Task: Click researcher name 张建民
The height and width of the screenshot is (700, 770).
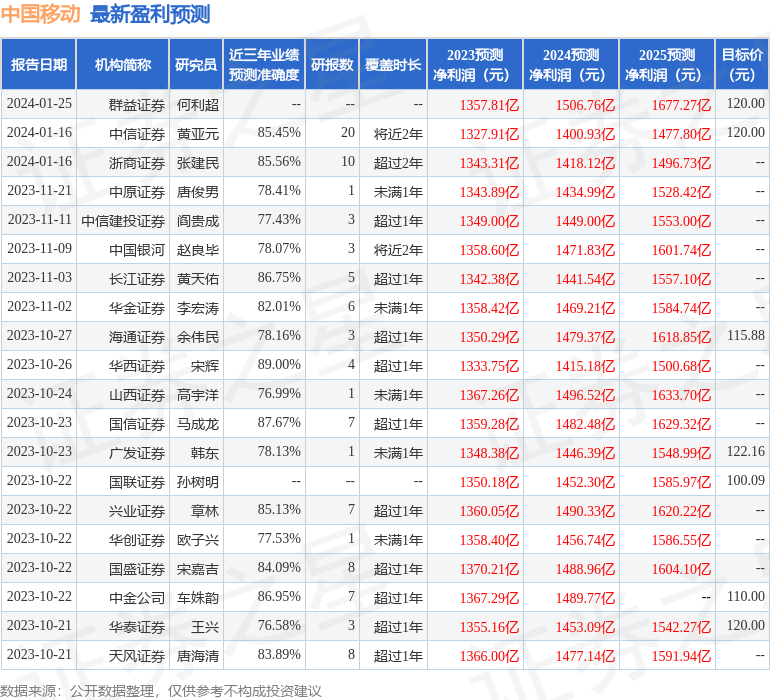Action: tap(198, 163)
